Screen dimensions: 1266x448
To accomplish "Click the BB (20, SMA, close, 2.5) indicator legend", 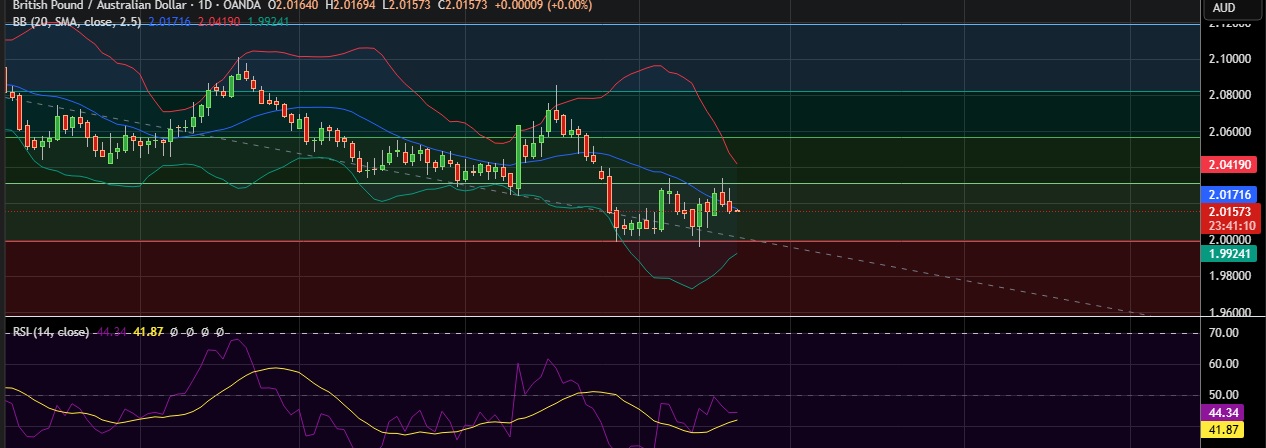I will point(70,20).
